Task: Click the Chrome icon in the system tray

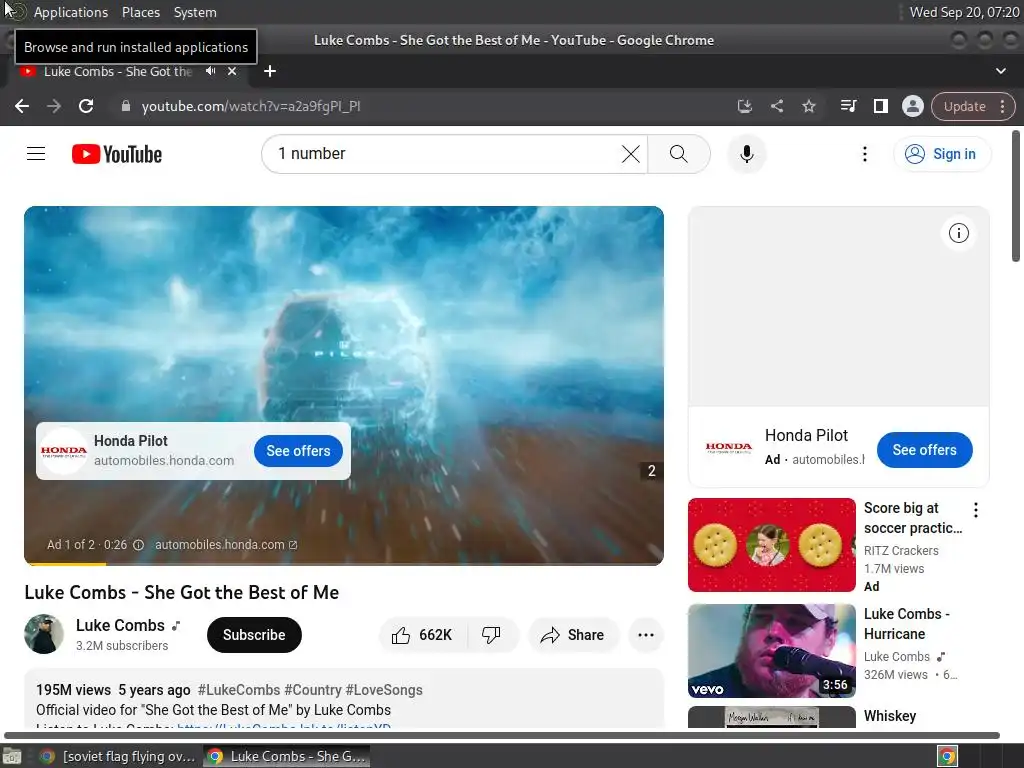Action: (x=947, y=757)
